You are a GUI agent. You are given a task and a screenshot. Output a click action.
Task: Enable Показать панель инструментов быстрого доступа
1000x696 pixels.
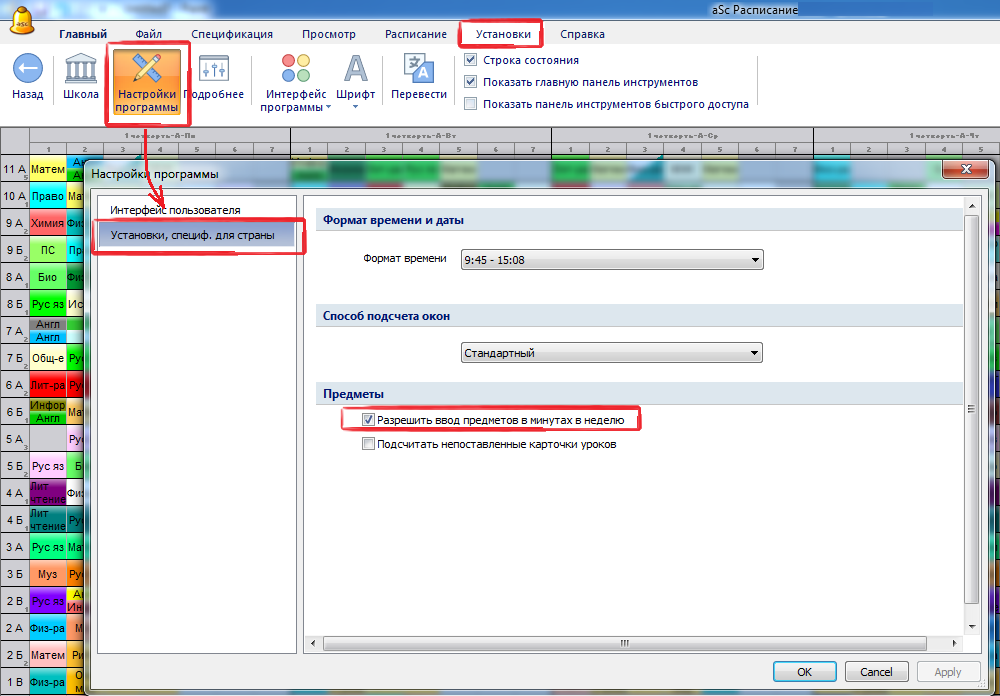(471, 103)
